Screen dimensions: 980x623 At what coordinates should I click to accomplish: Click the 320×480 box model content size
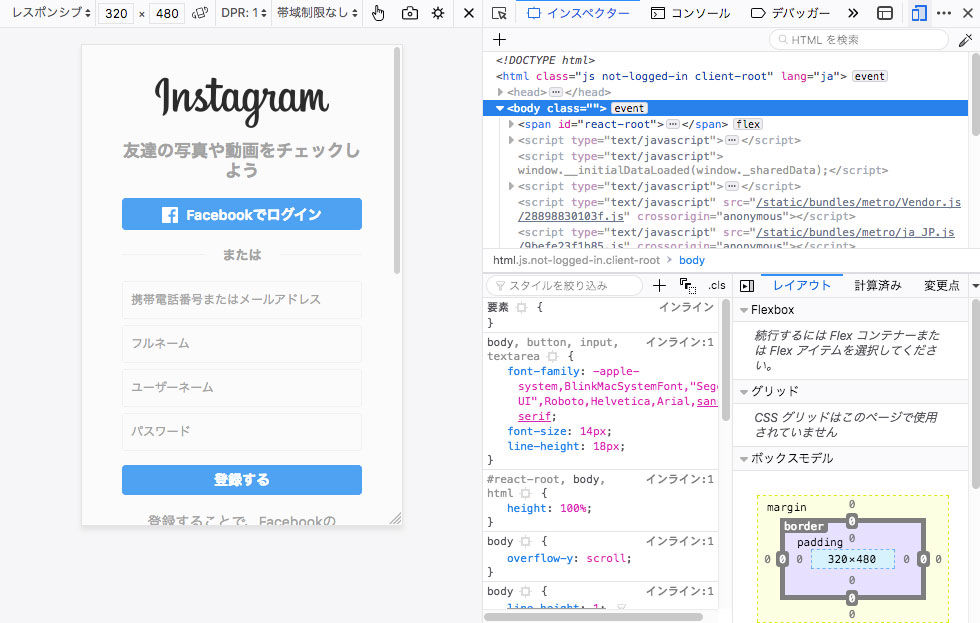(852, 559)
